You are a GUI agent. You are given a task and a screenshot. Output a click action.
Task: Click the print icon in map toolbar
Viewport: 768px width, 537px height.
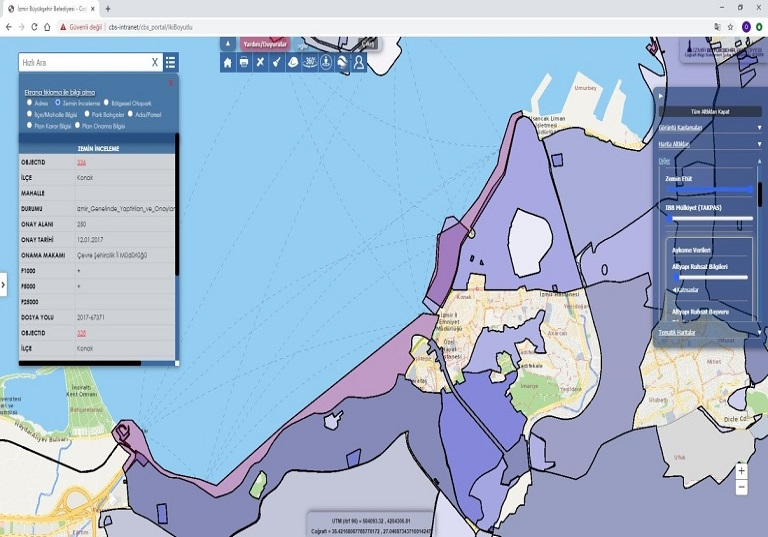click(x=244, y=62)
